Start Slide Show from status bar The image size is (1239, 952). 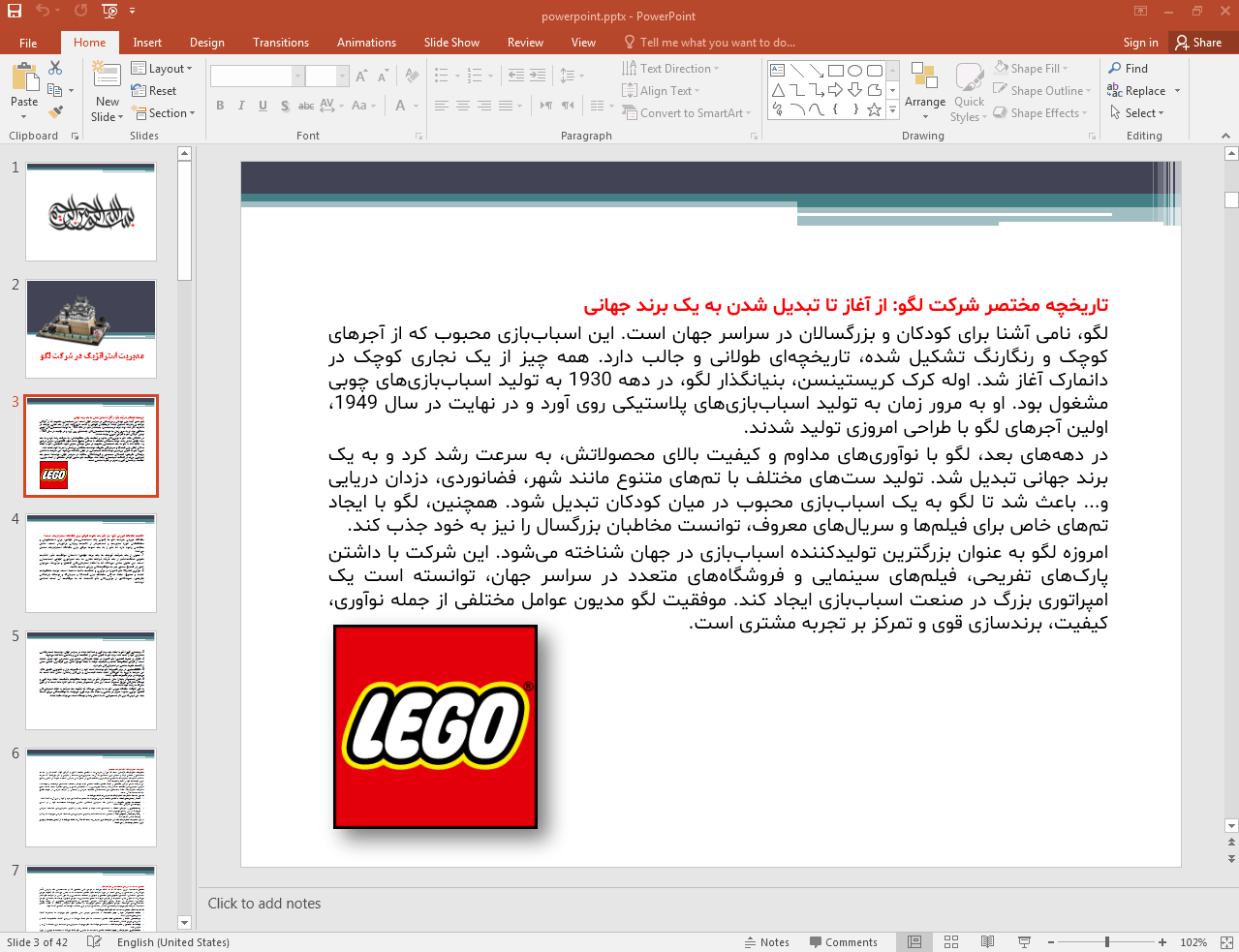(1024, 942)
